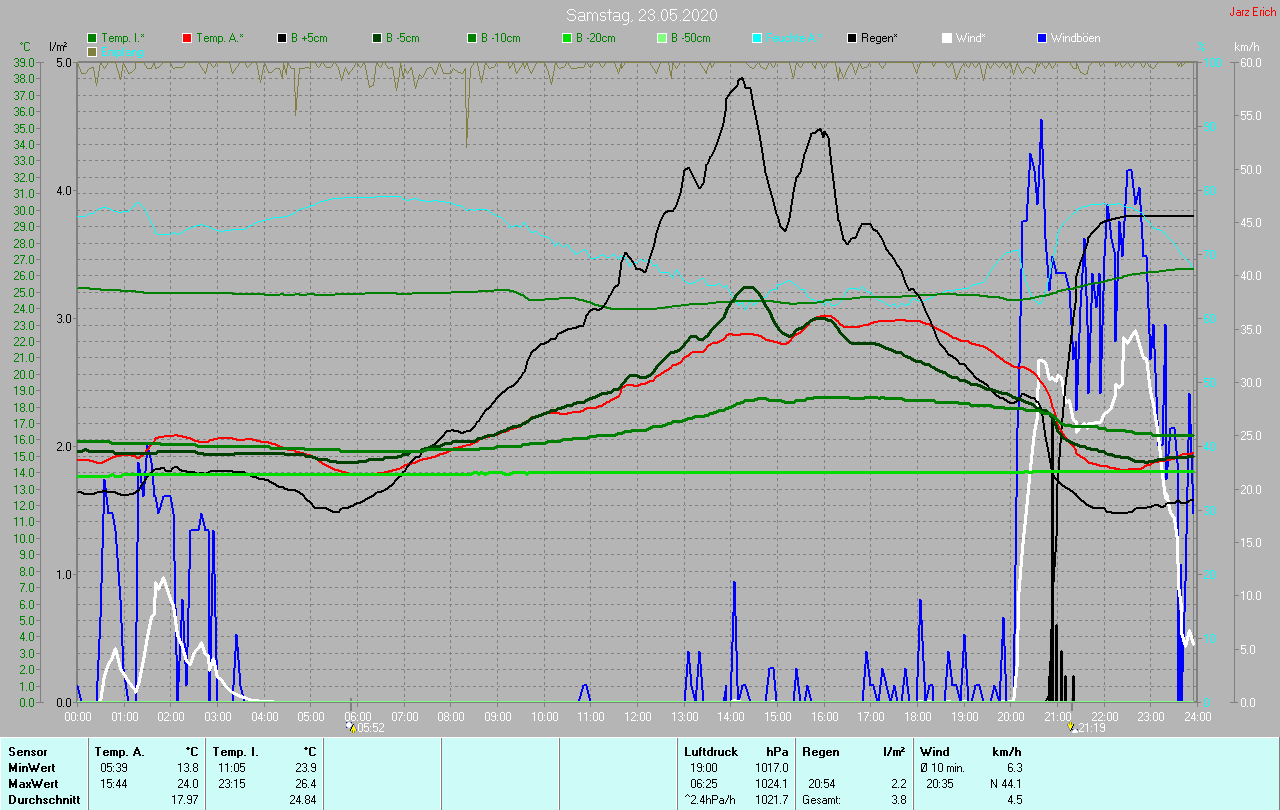Image resolution: width=1280 pixels, height=810 pixels.
Task: Click the cyan legend swatch
Action: (x=757, y=38)
